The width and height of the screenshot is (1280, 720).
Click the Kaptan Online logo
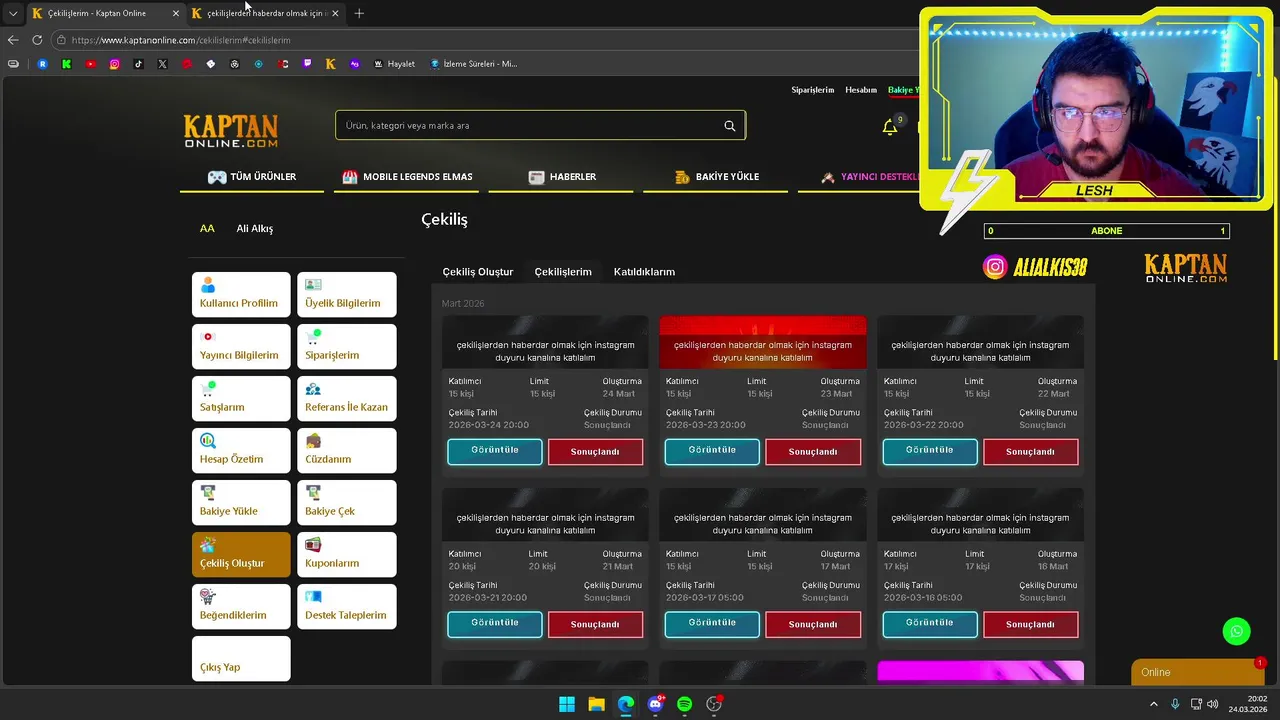[x=230, y=131]
